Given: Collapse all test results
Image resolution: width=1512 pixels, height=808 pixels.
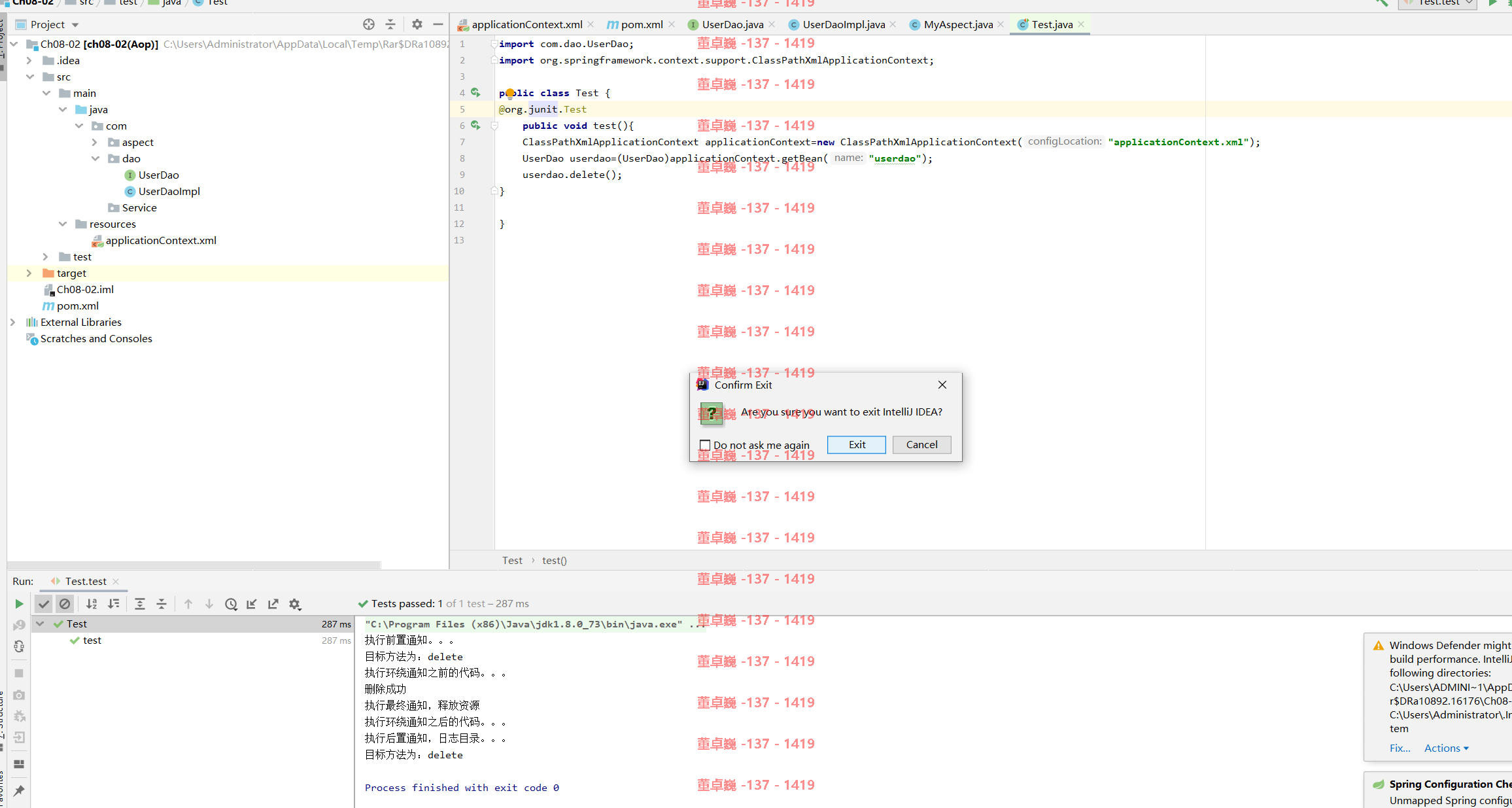Looking at the screenshot, I should pos(162,604).
